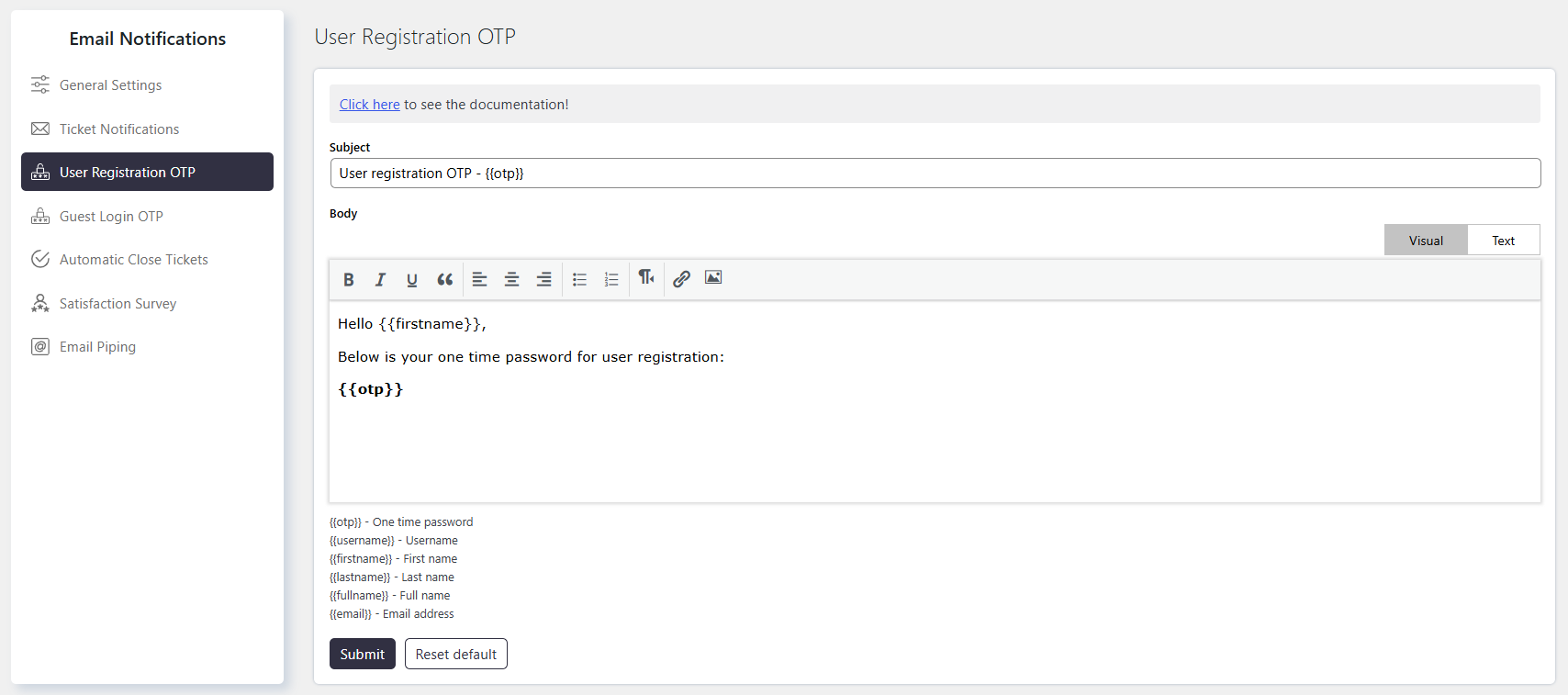This screenshot has width=1568, height=695.
Task: Switch editor to Visual tab
Action: click(x=1426, y=241)
